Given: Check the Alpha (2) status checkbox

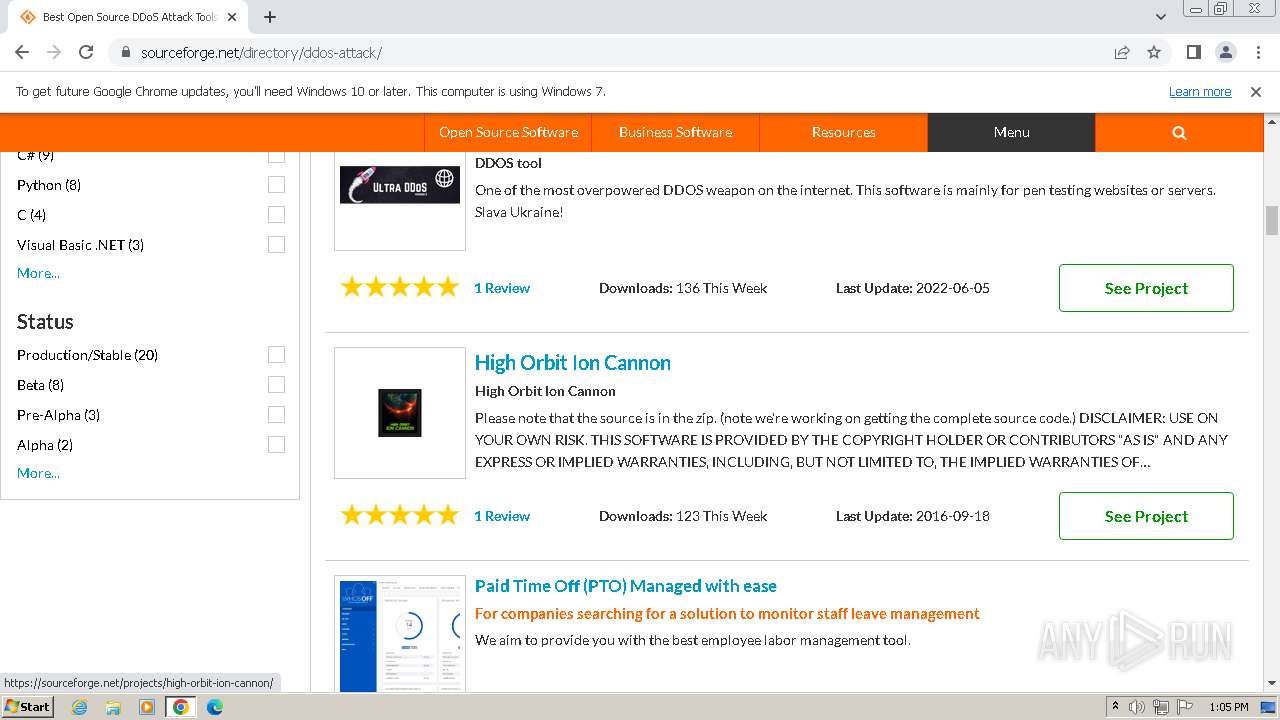Looking at the screenshot, I should pyautogui.click(x=276, y=445).
